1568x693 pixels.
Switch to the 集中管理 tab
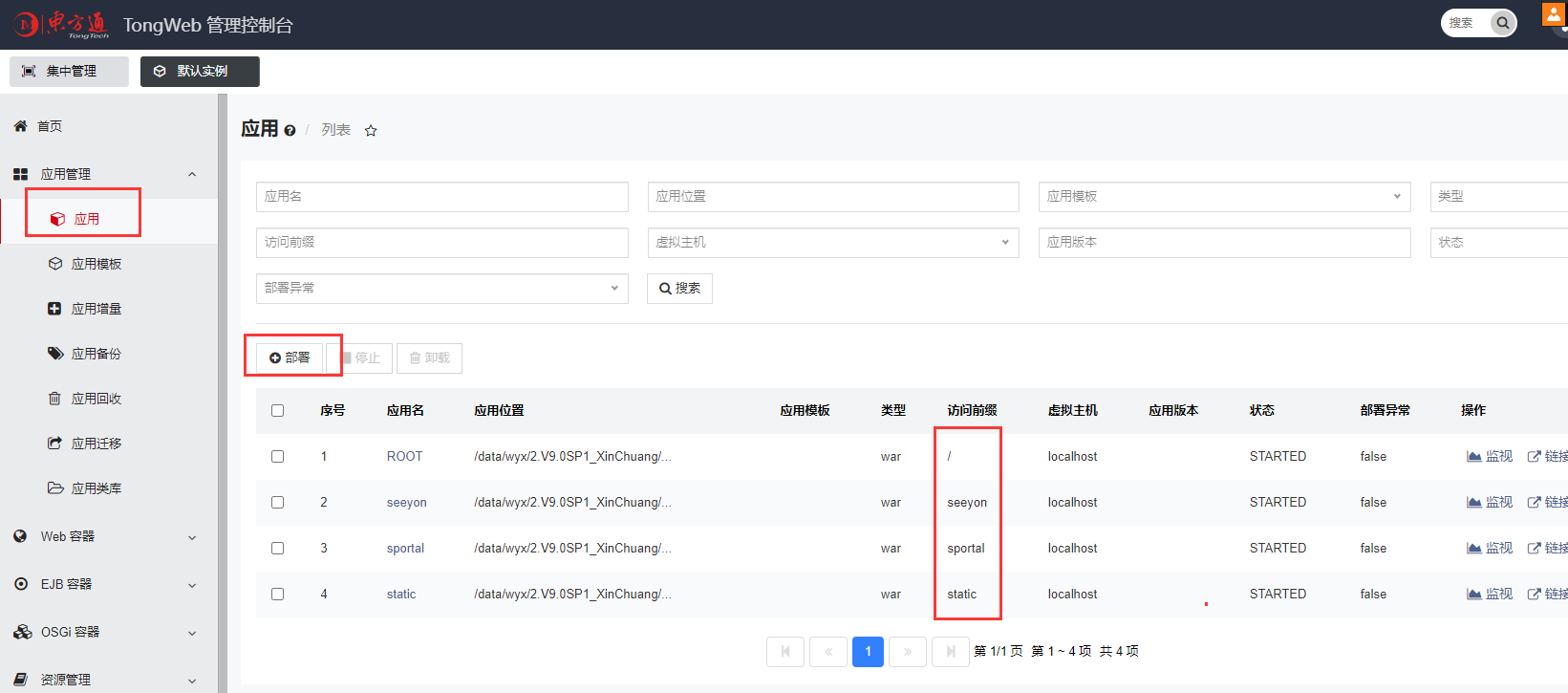tap(69, 72)
